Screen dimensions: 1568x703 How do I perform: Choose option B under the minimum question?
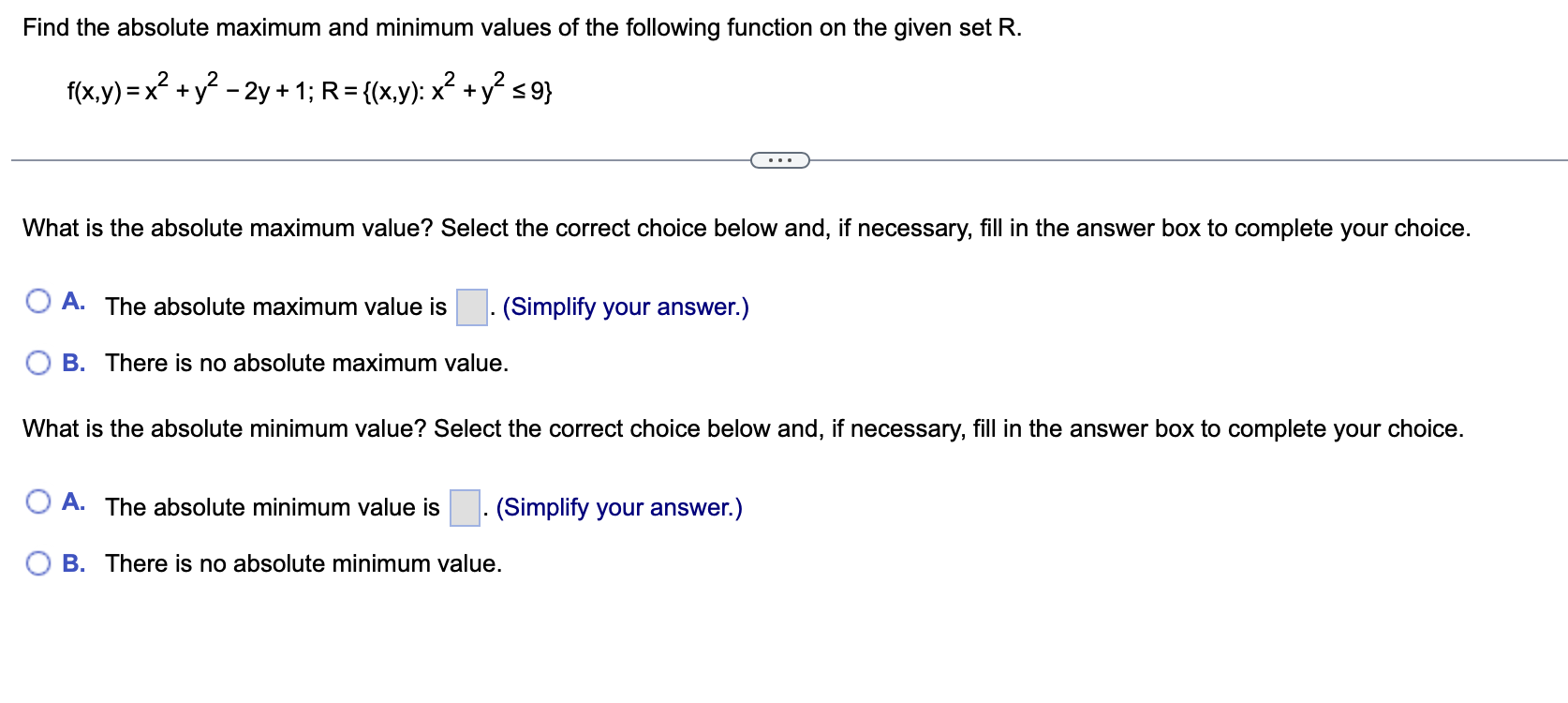[38, 561]
